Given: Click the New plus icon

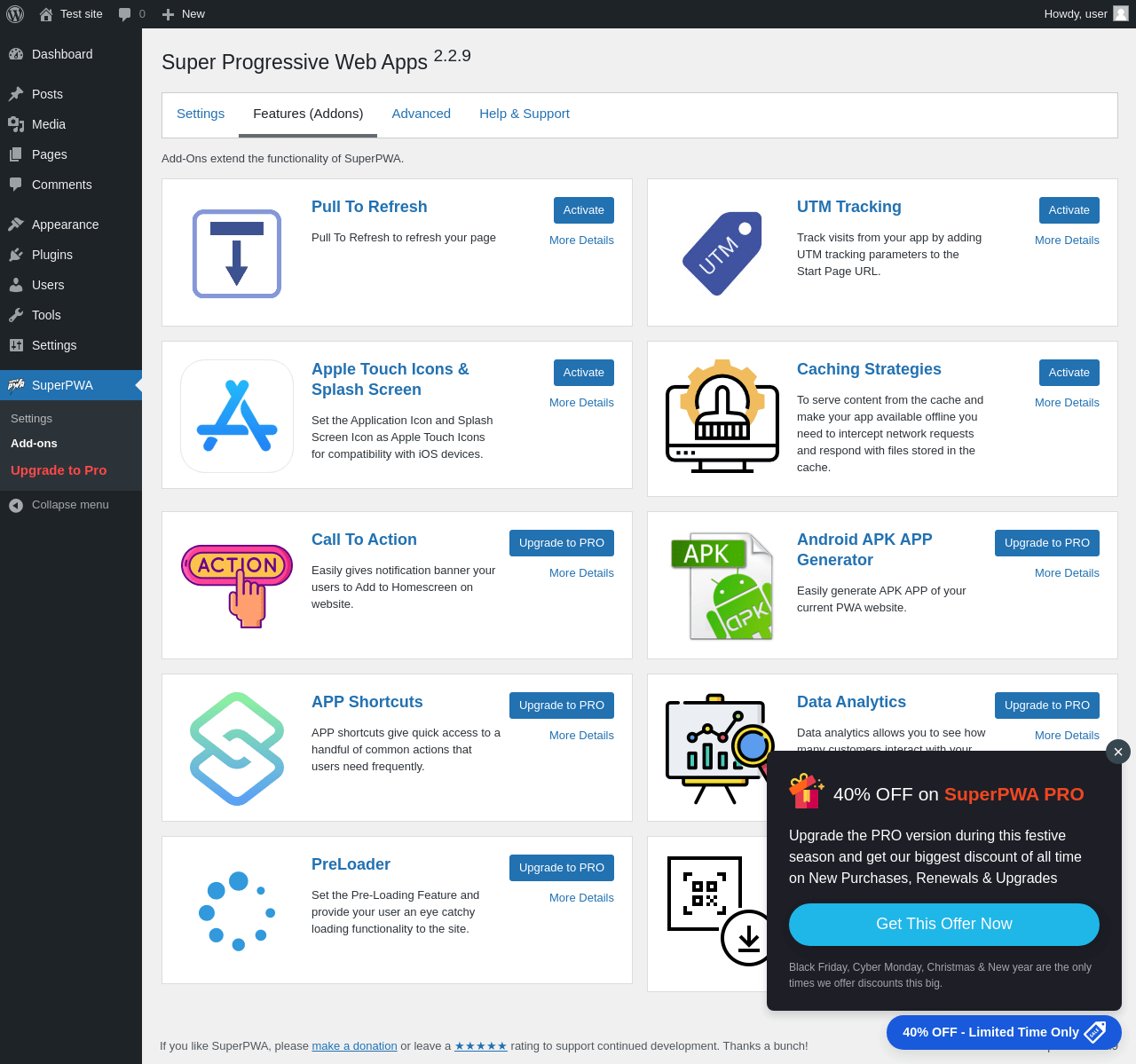Looking at the screenshot, I should 168,14.
